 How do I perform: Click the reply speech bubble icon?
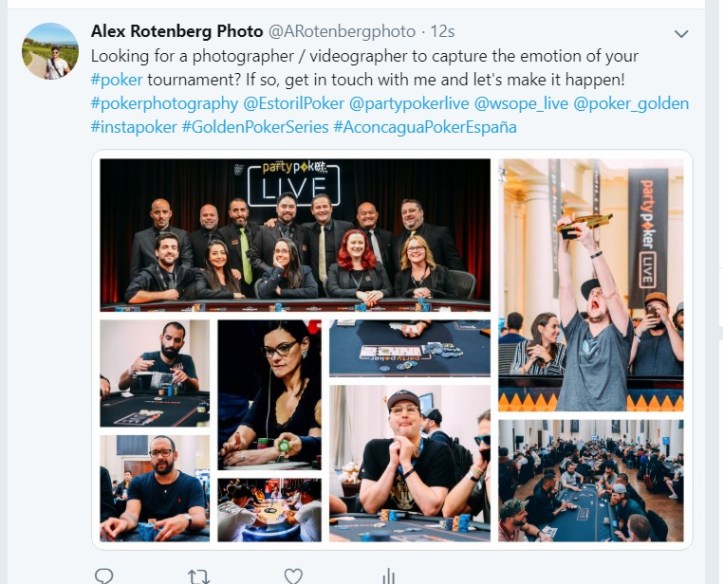[104, 576]
